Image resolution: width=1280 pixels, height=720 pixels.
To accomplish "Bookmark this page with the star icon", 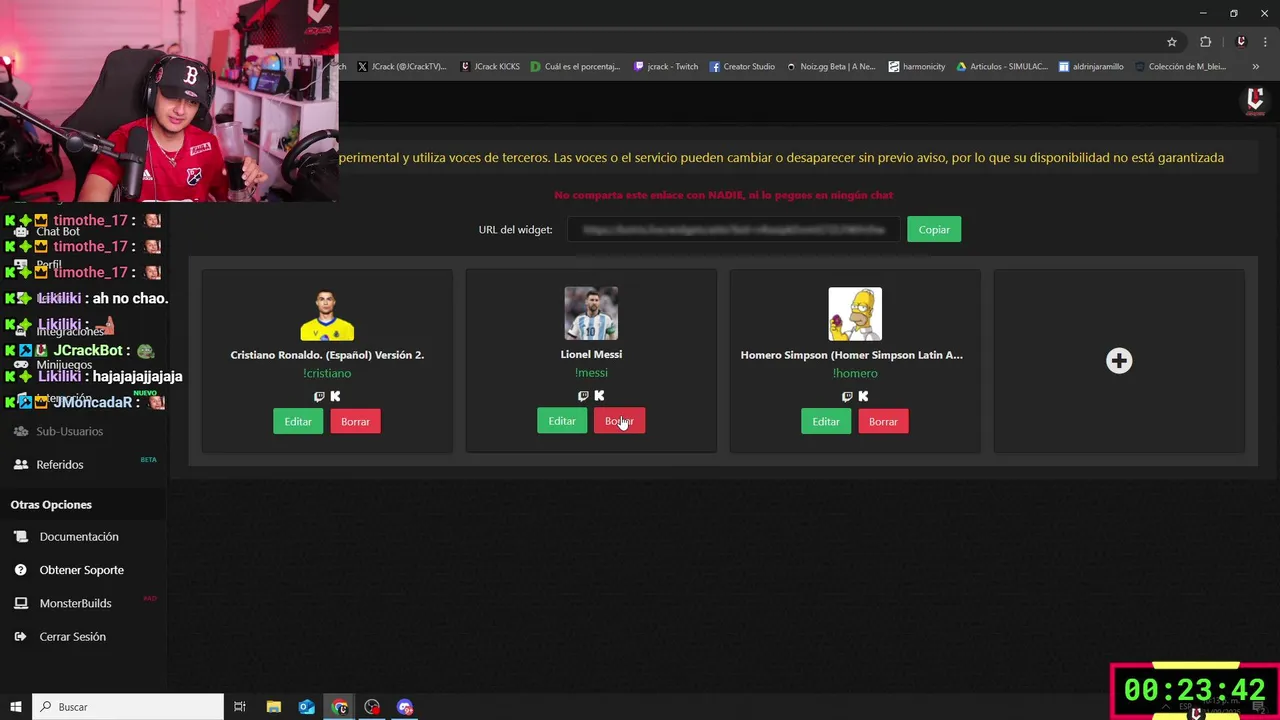I will point(1172,42).
